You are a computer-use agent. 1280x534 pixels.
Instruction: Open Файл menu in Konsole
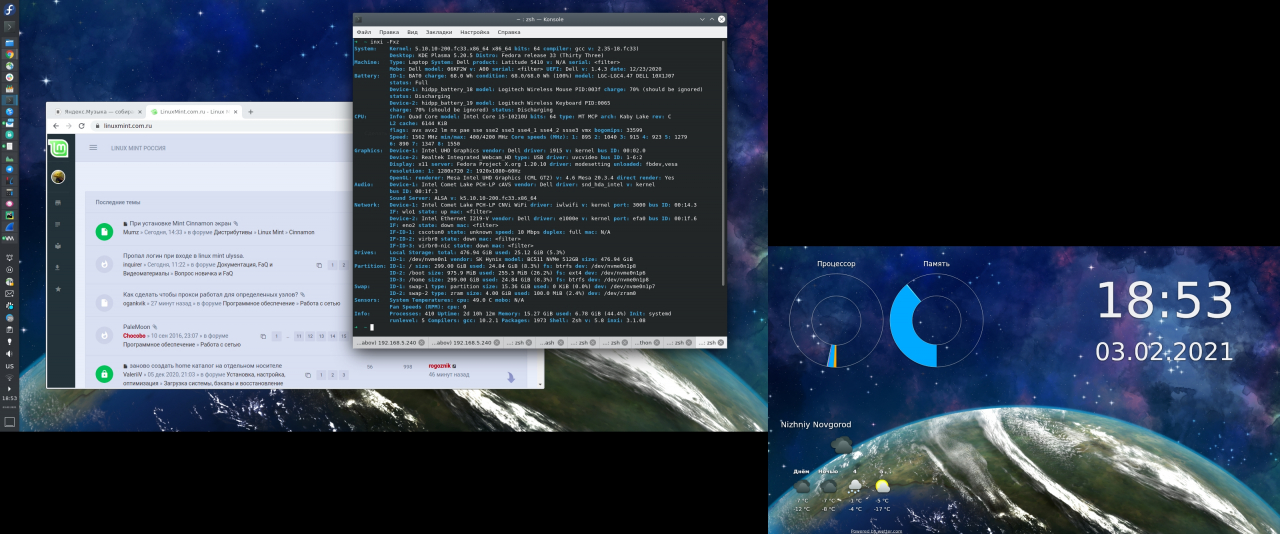pos(364,32)
